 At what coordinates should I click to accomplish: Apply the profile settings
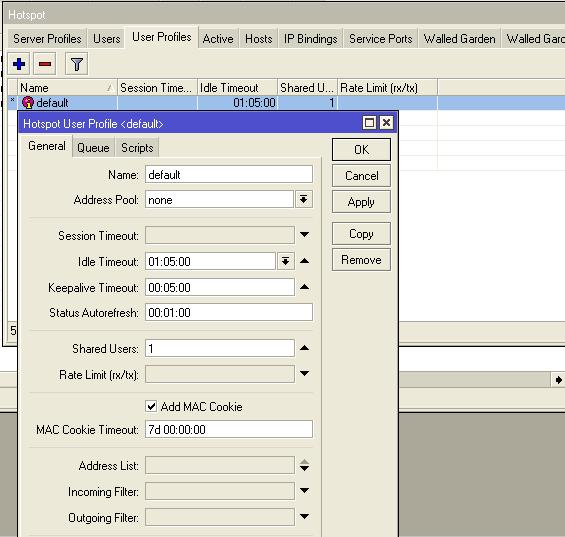tap(361, 202)
